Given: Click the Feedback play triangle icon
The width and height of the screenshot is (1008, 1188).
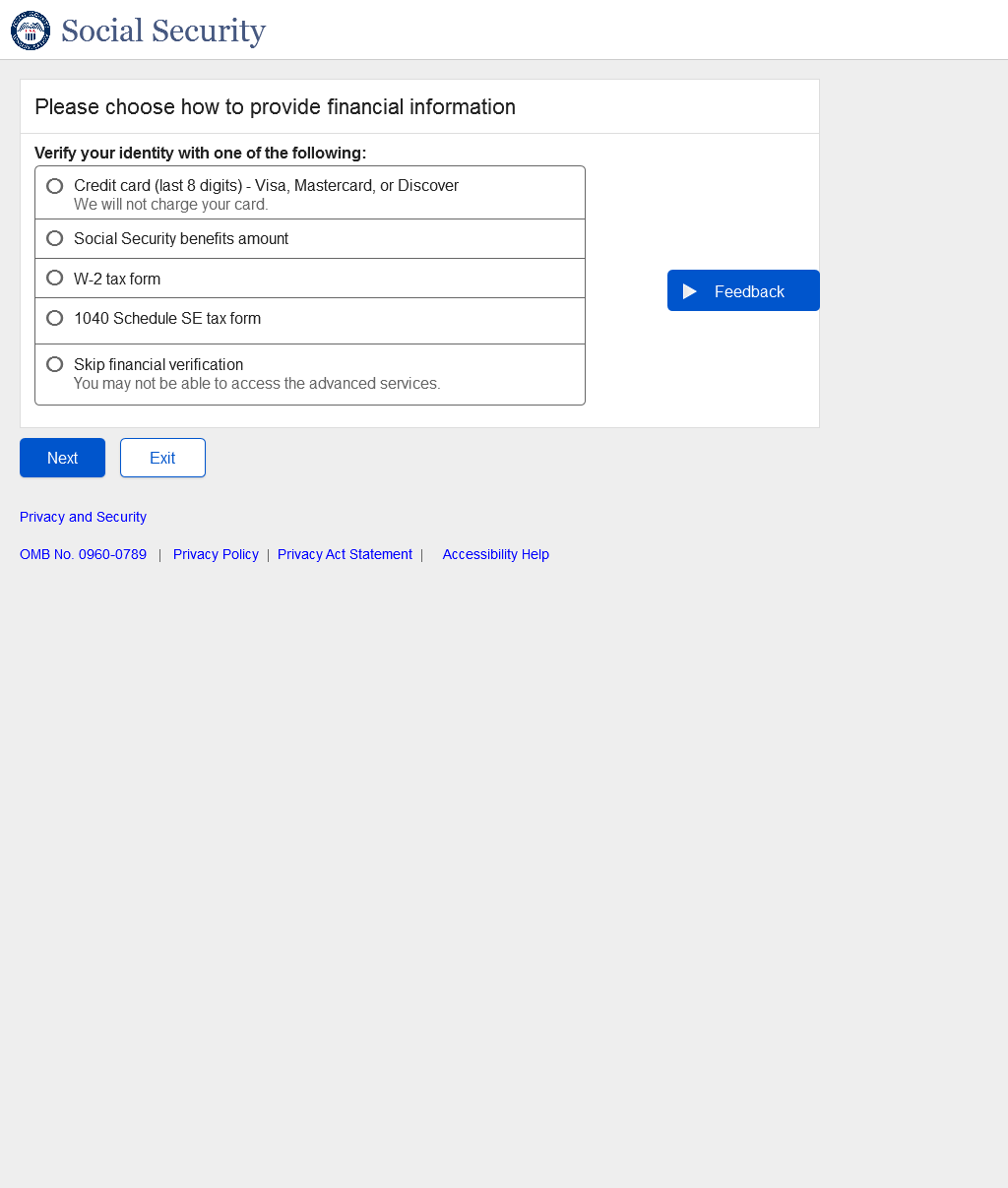Looking at the screenshot, I should click(690, 291).
